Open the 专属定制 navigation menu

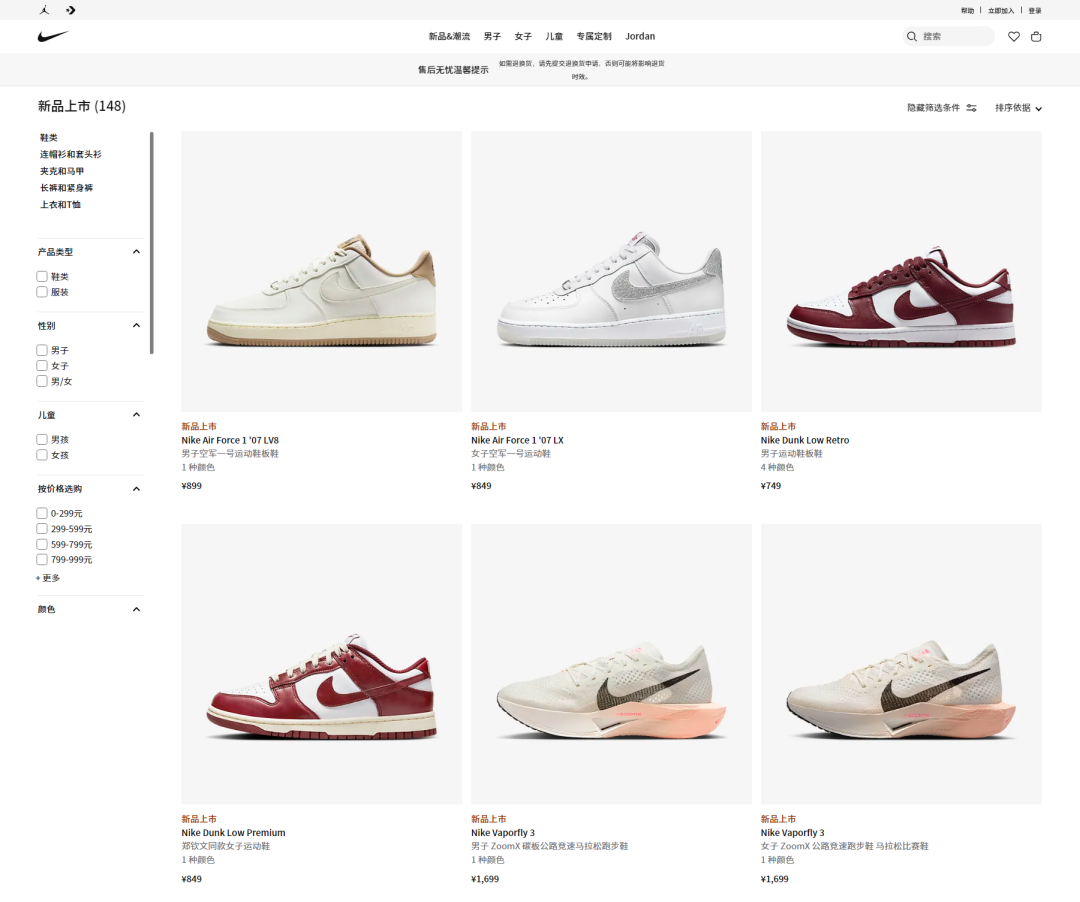[x=593, y=37]
